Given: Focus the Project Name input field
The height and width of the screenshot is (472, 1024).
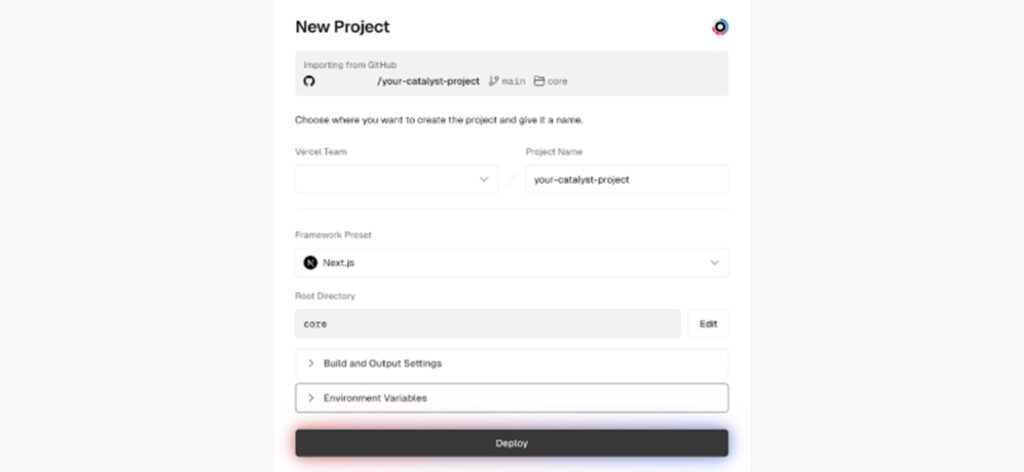Looking at the screenshot, I should pyautogui.click(x=626, y=180).
